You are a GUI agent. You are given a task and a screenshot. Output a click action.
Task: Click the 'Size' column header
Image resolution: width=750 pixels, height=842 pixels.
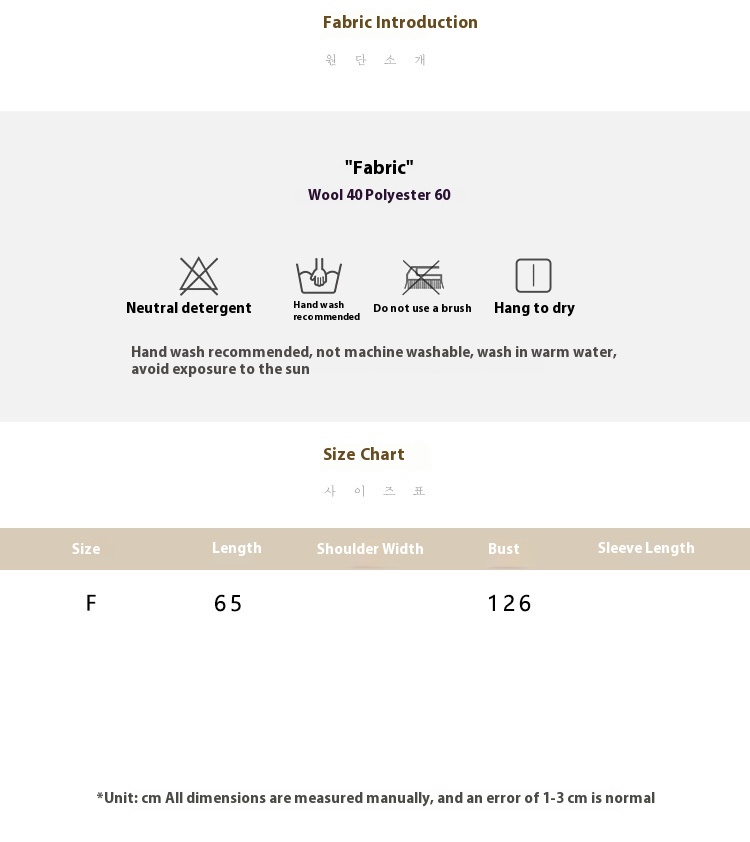pos(86,549)
